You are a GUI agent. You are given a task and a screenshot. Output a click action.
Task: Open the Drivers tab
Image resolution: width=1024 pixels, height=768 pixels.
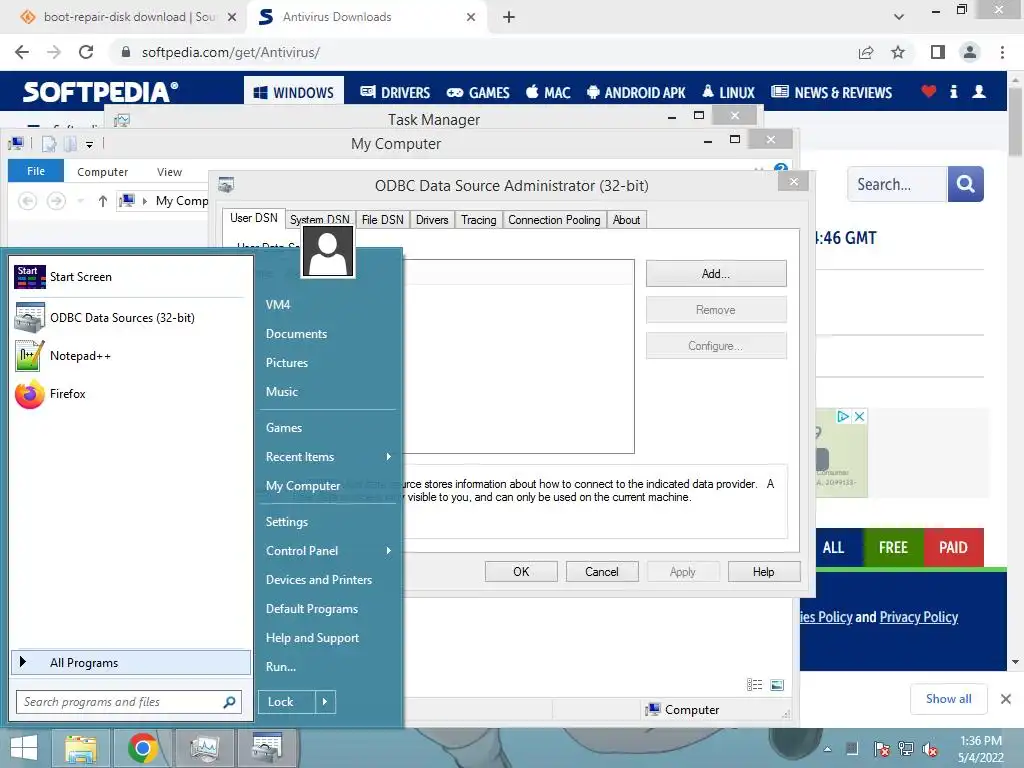tap(432, 220)
